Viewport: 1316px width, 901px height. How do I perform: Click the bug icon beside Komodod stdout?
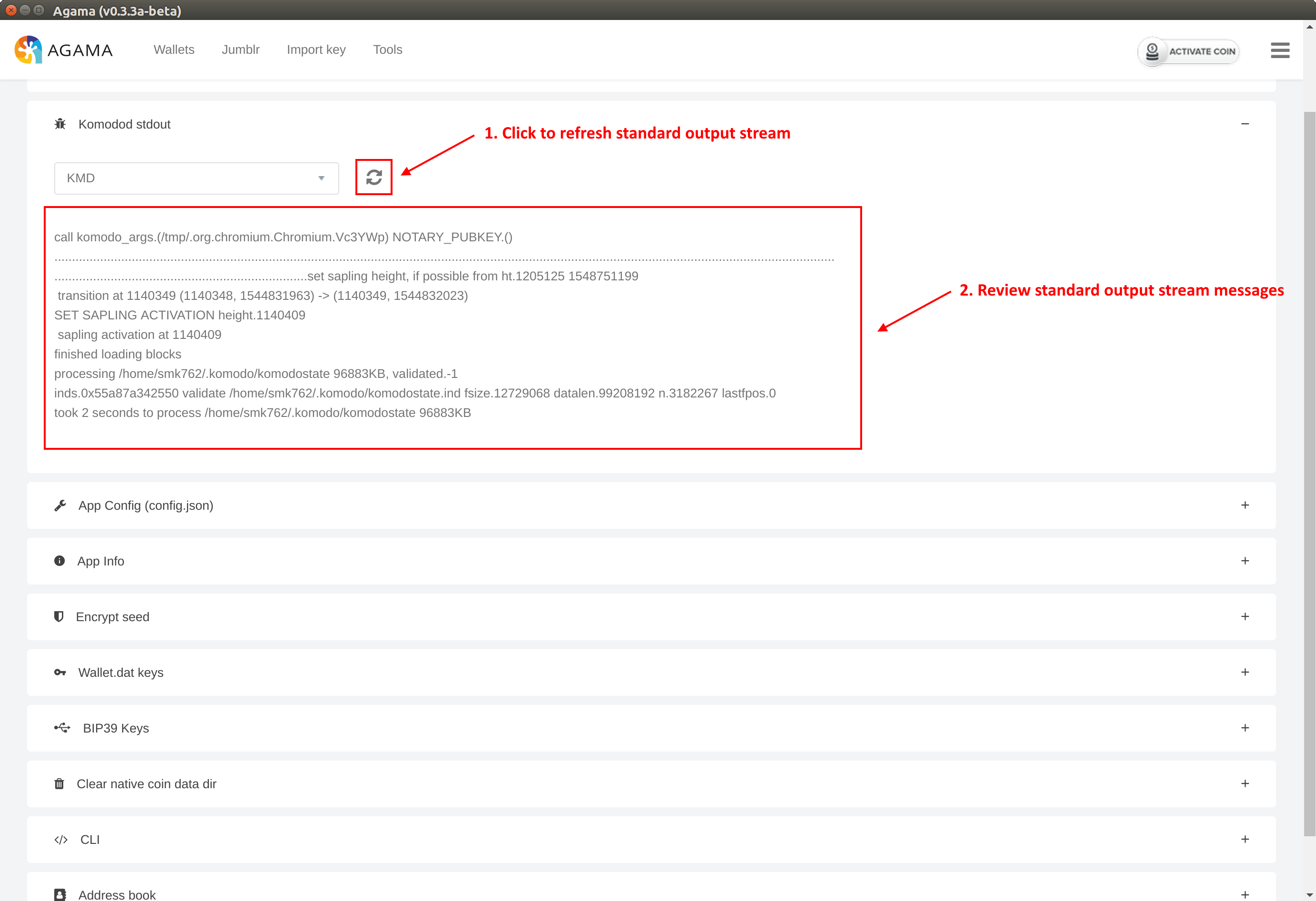pyautogui.click(x=60, y=124)
